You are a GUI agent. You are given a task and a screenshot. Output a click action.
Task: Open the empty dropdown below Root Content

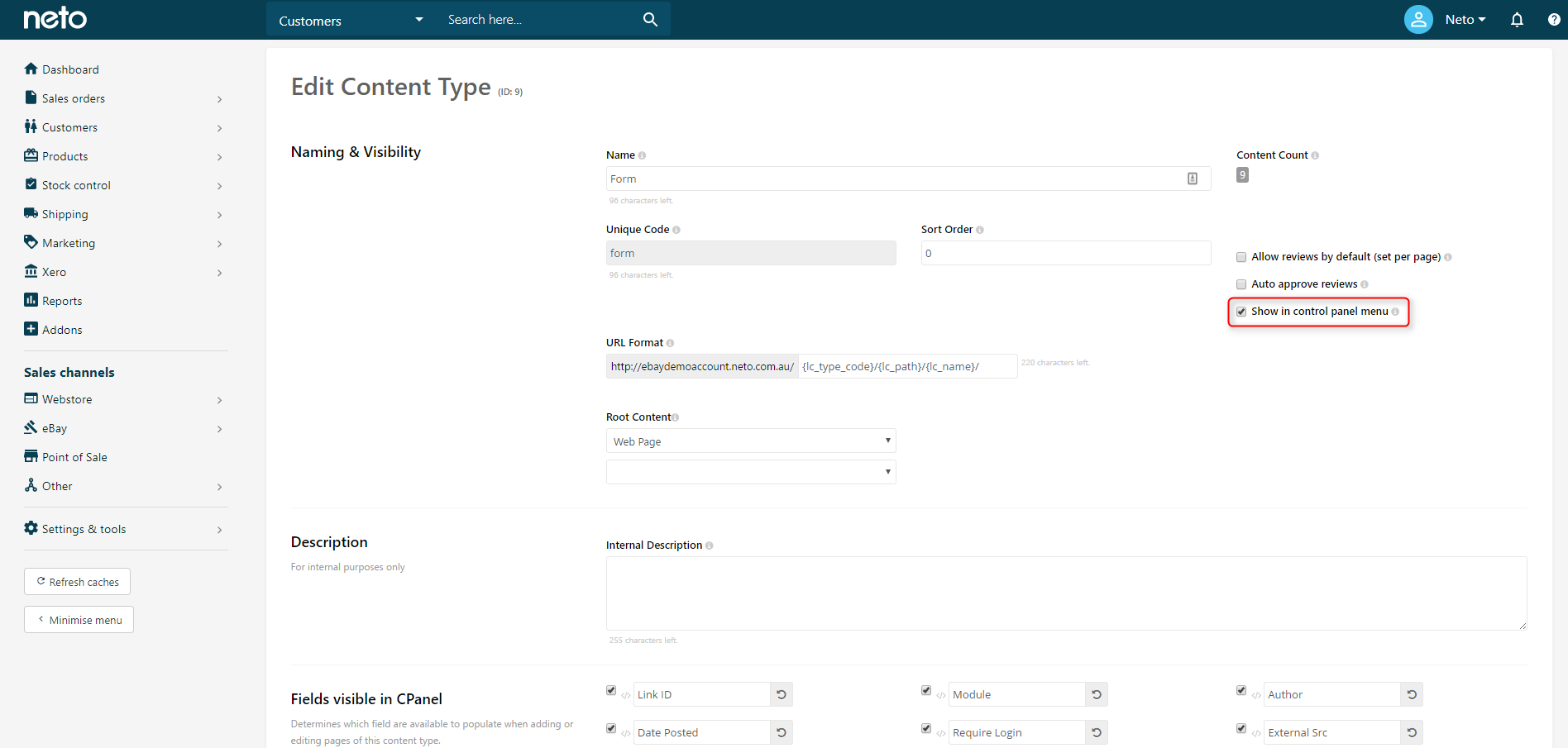tap(751, 472)
